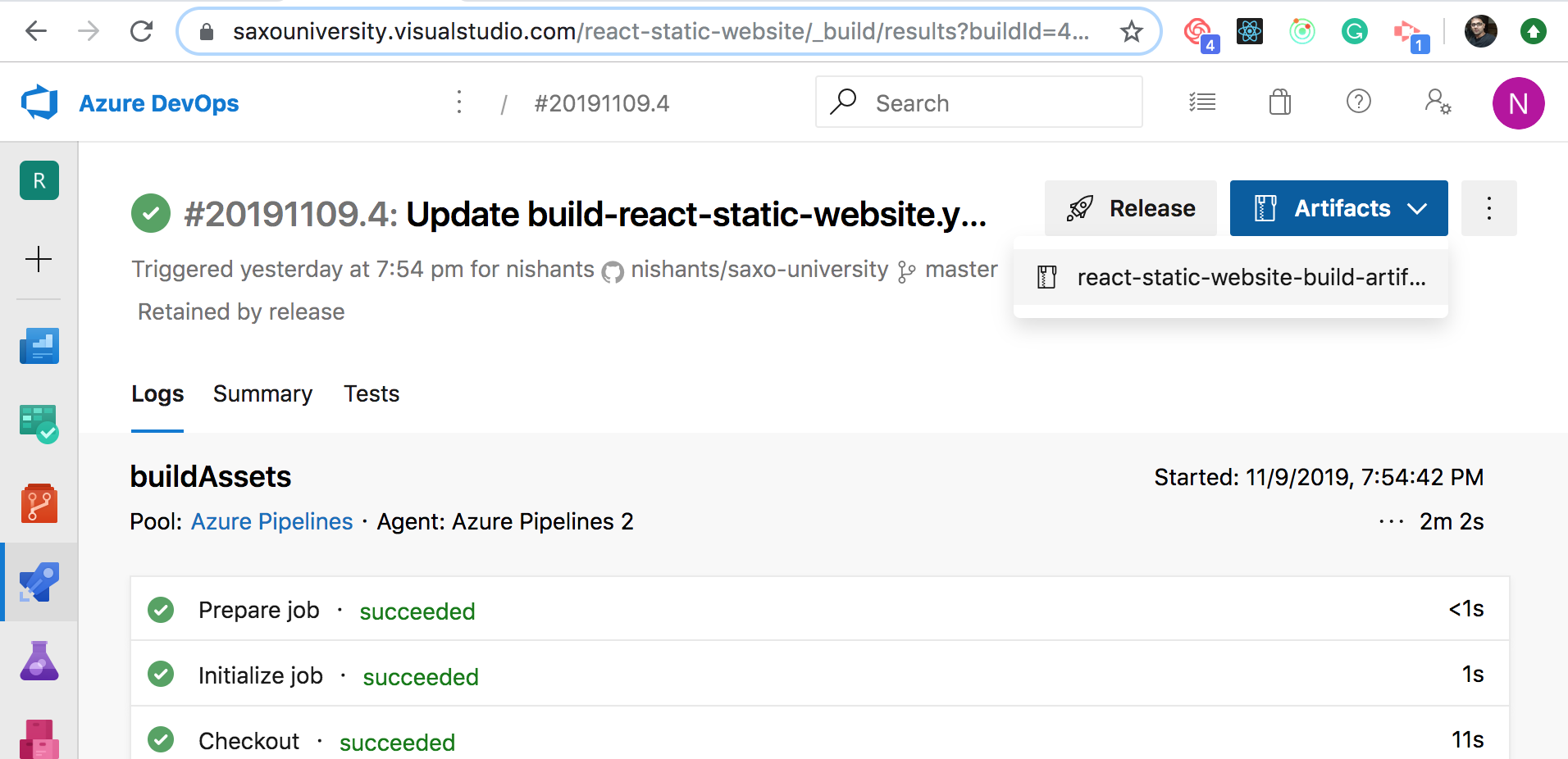Click the plus add-new icon in sidebar
This screenshot has width=1568, height=759.
tap(39, 259)
